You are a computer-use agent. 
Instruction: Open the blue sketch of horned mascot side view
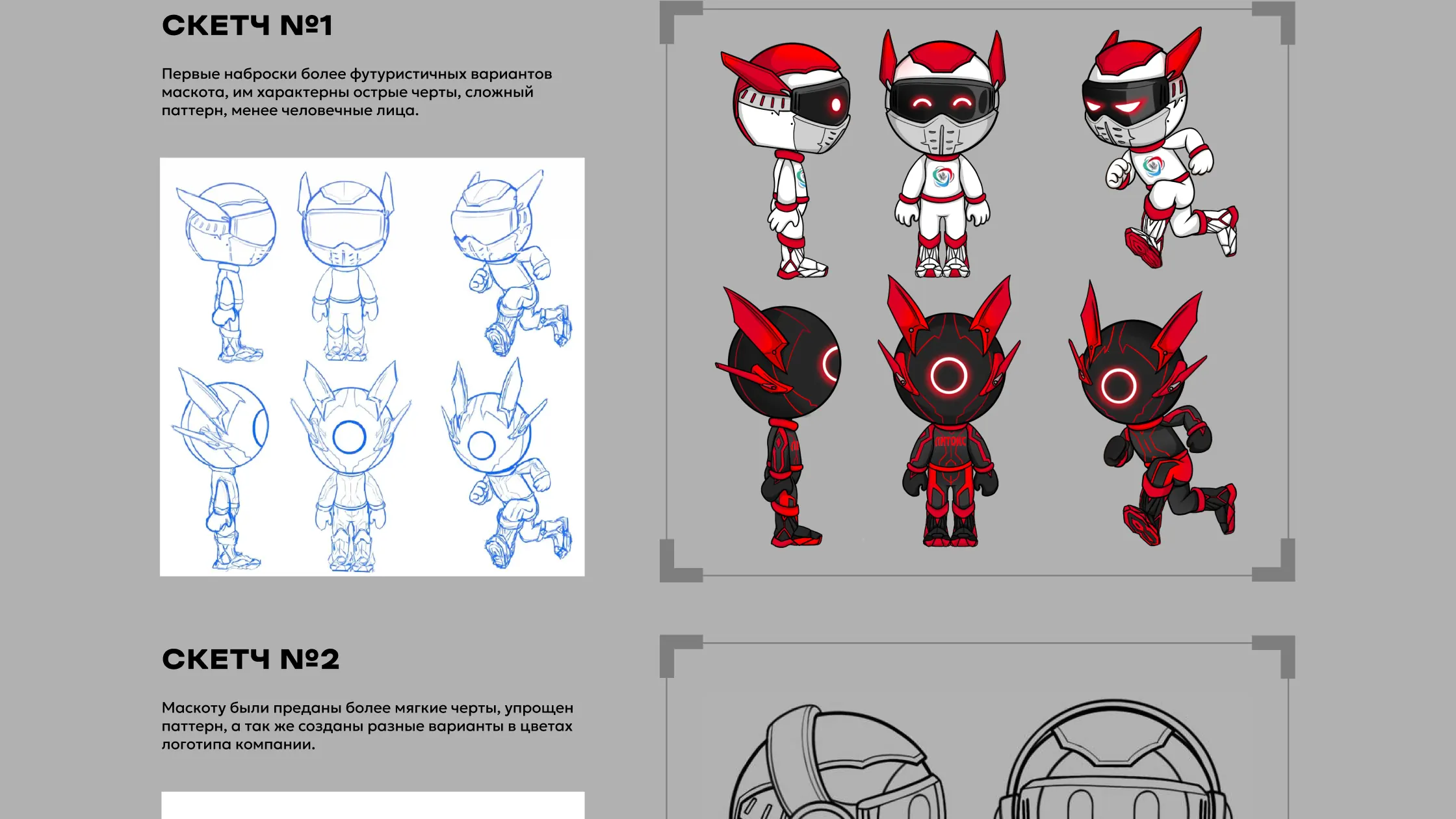pos(220,469)
